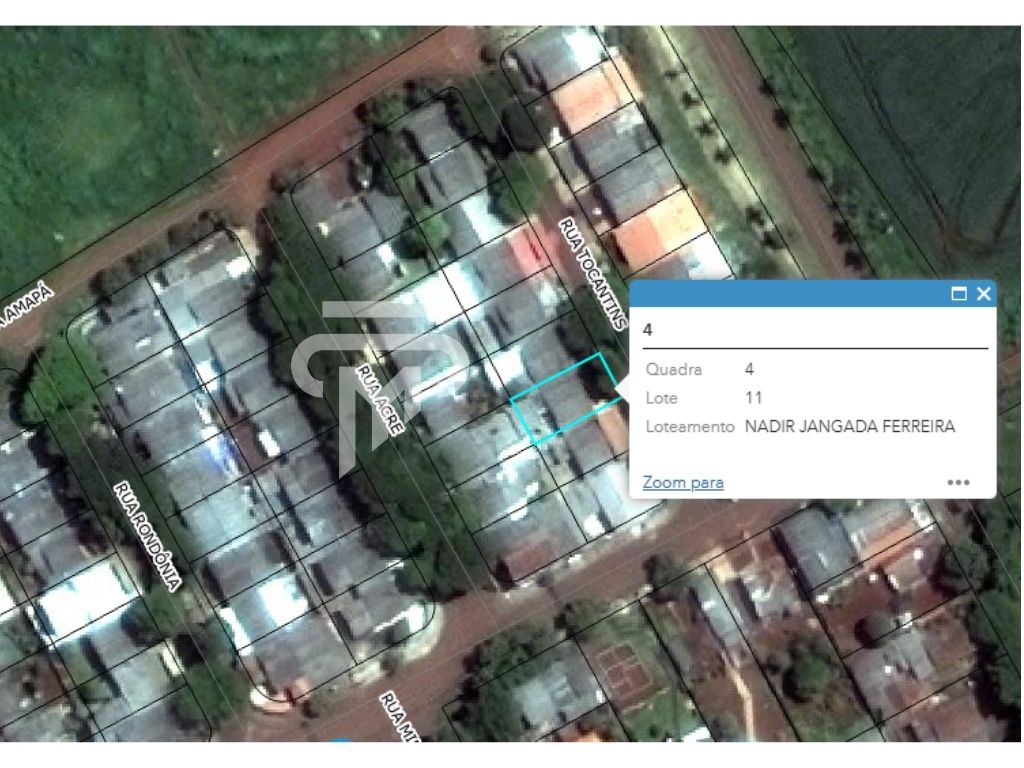Open the popup's three-dot options menu
The height and width of the screenshot is (768, 1024).
(958, 482)
